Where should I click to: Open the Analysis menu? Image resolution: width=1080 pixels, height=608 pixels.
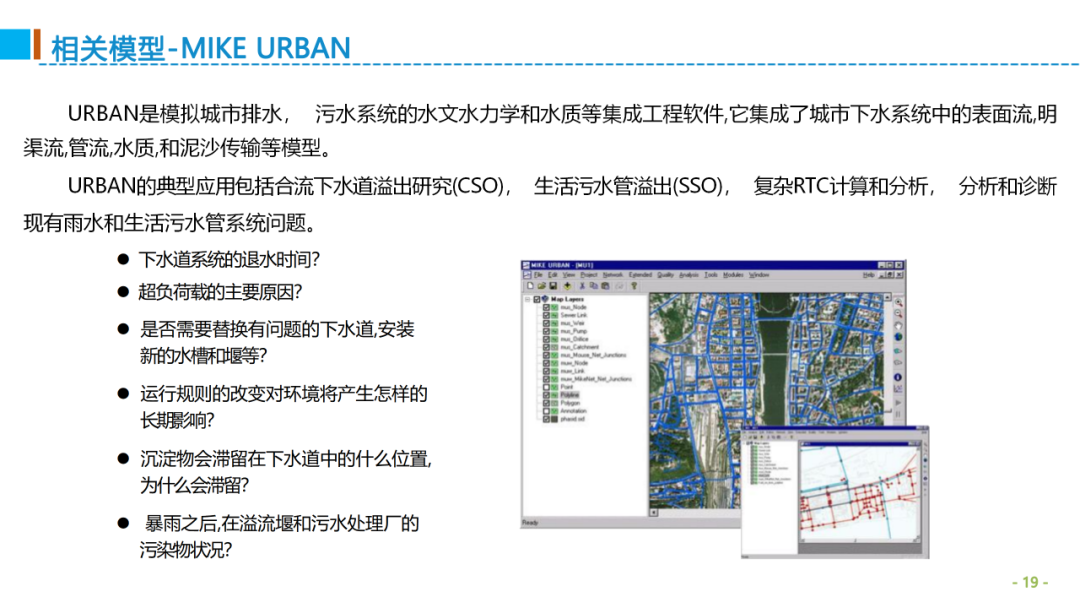tap(689, 275)
